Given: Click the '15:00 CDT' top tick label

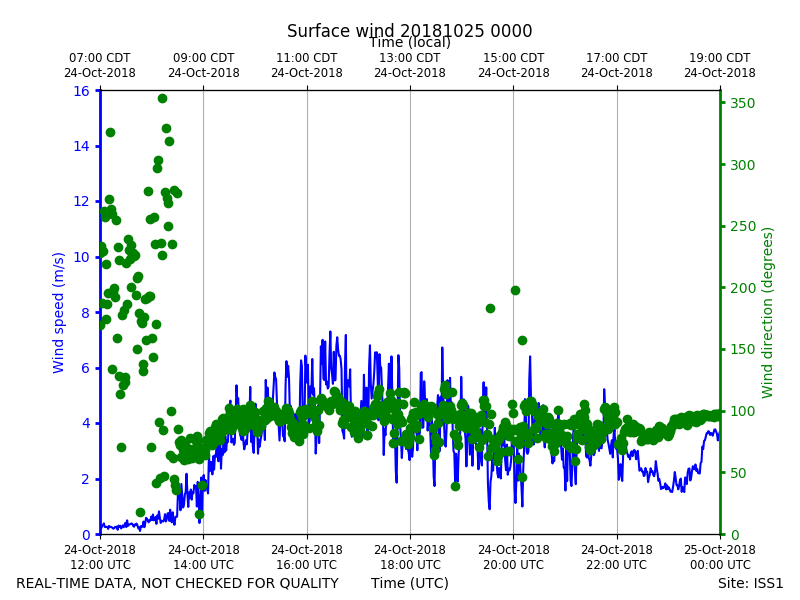Looking at the screenshot, I should (x=514, y=58).
